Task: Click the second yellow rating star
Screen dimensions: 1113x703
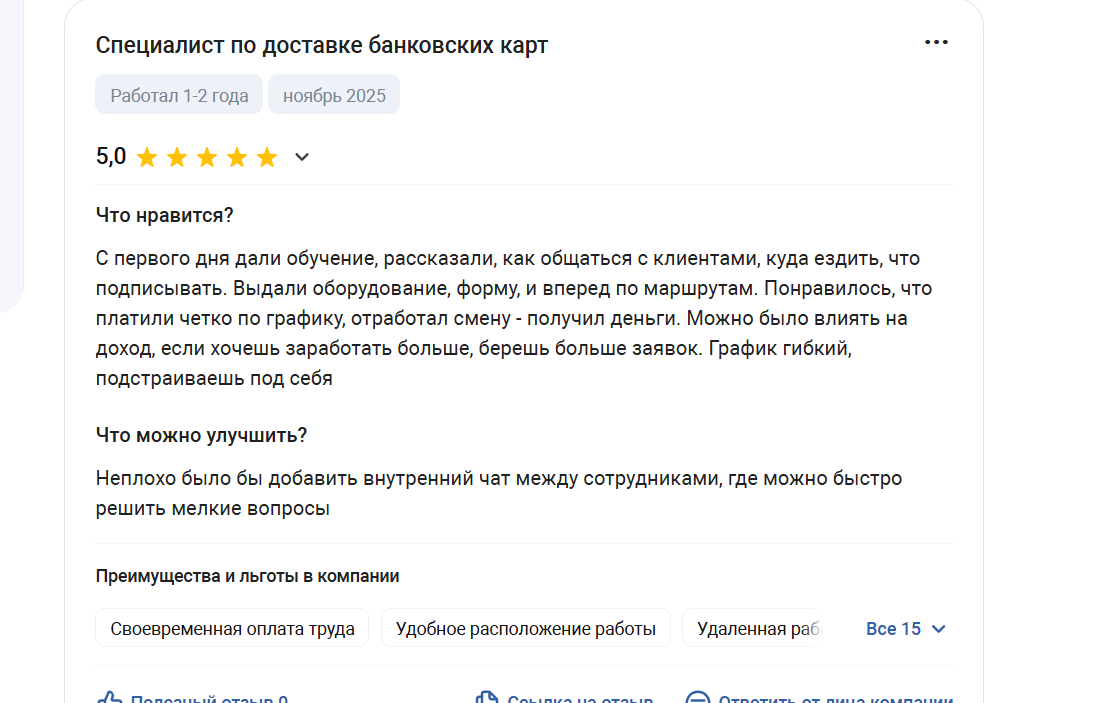Action: click(177, 157)
